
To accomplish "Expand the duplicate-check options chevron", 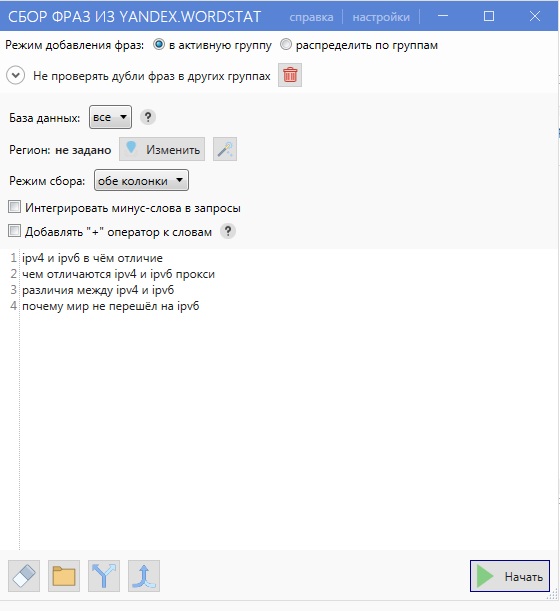I will point(16,75).
